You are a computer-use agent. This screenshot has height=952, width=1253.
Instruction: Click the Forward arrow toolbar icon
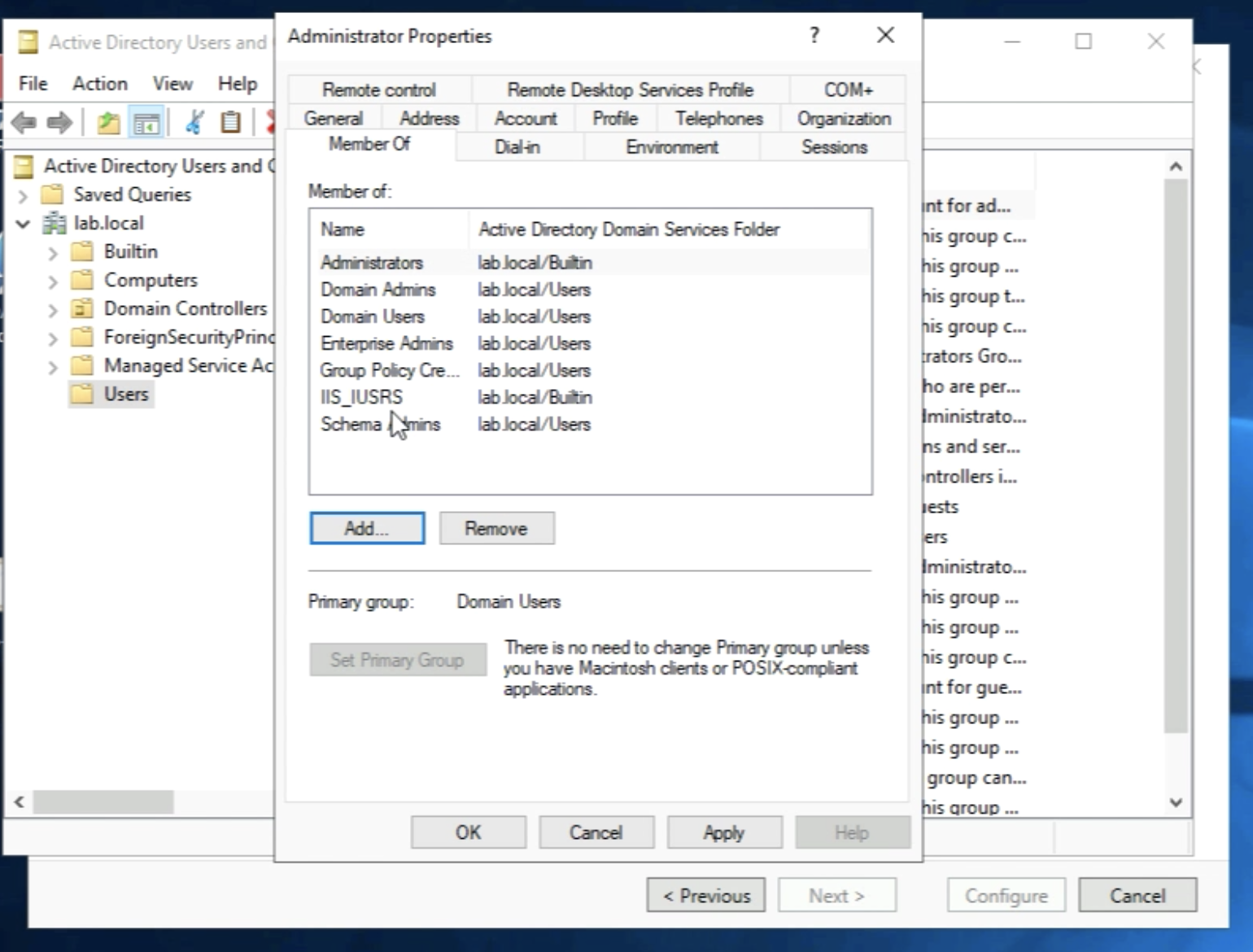[59, 123]
